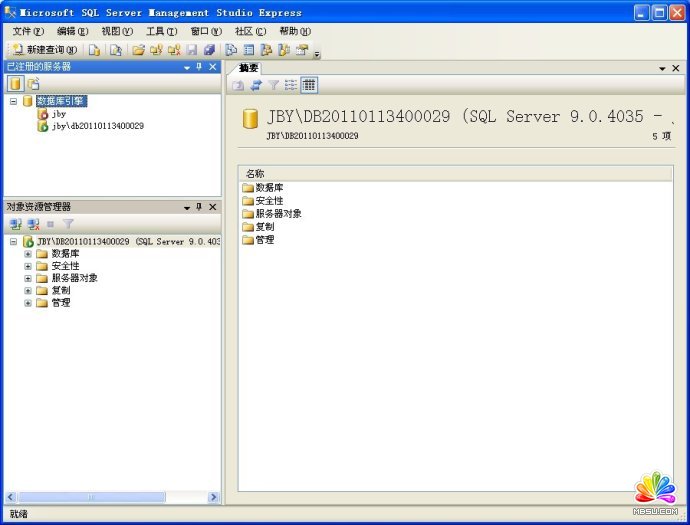Click the summary refresh icon

256,85
